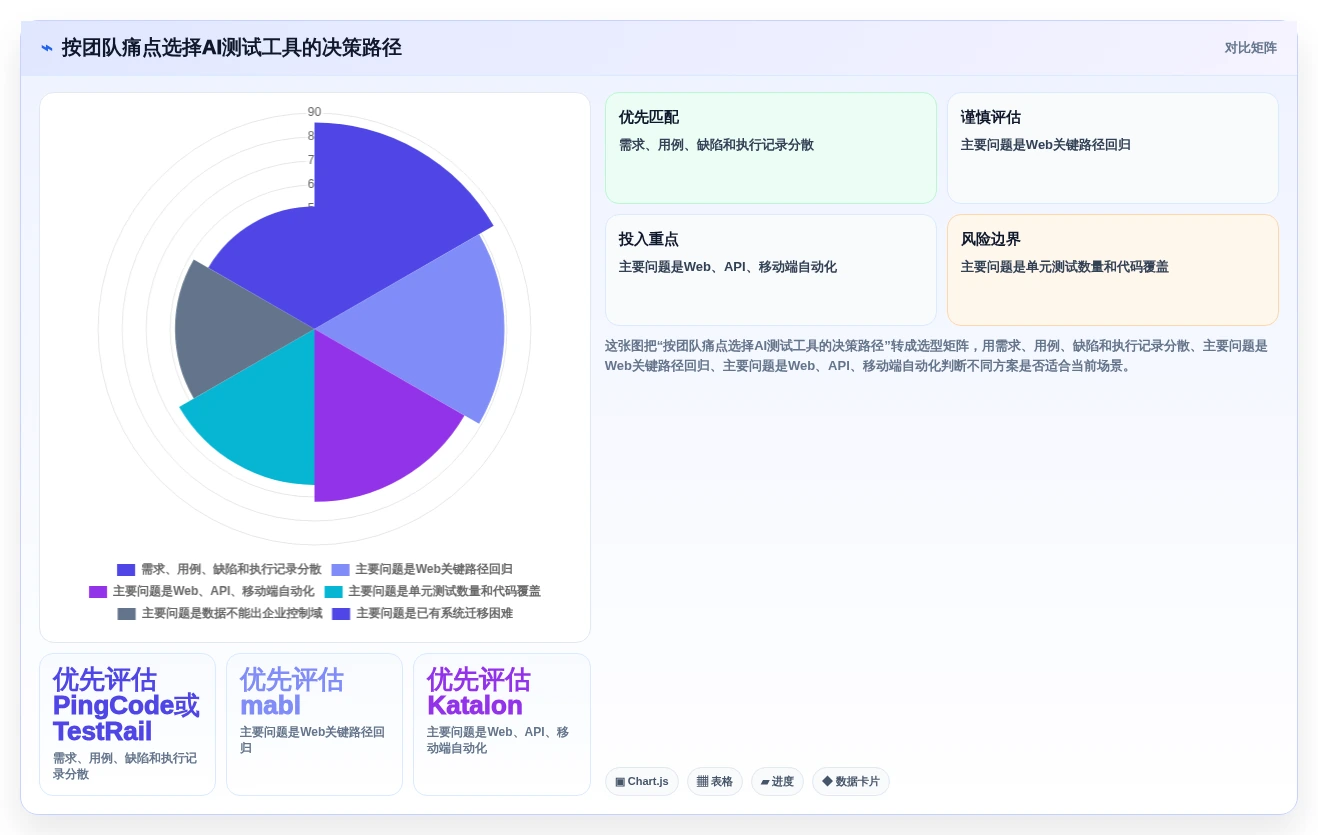The height and width of the screenshot is (835, 1318).
Task: Click the bar icon in 进度 chip
Action: pos(765,782)
